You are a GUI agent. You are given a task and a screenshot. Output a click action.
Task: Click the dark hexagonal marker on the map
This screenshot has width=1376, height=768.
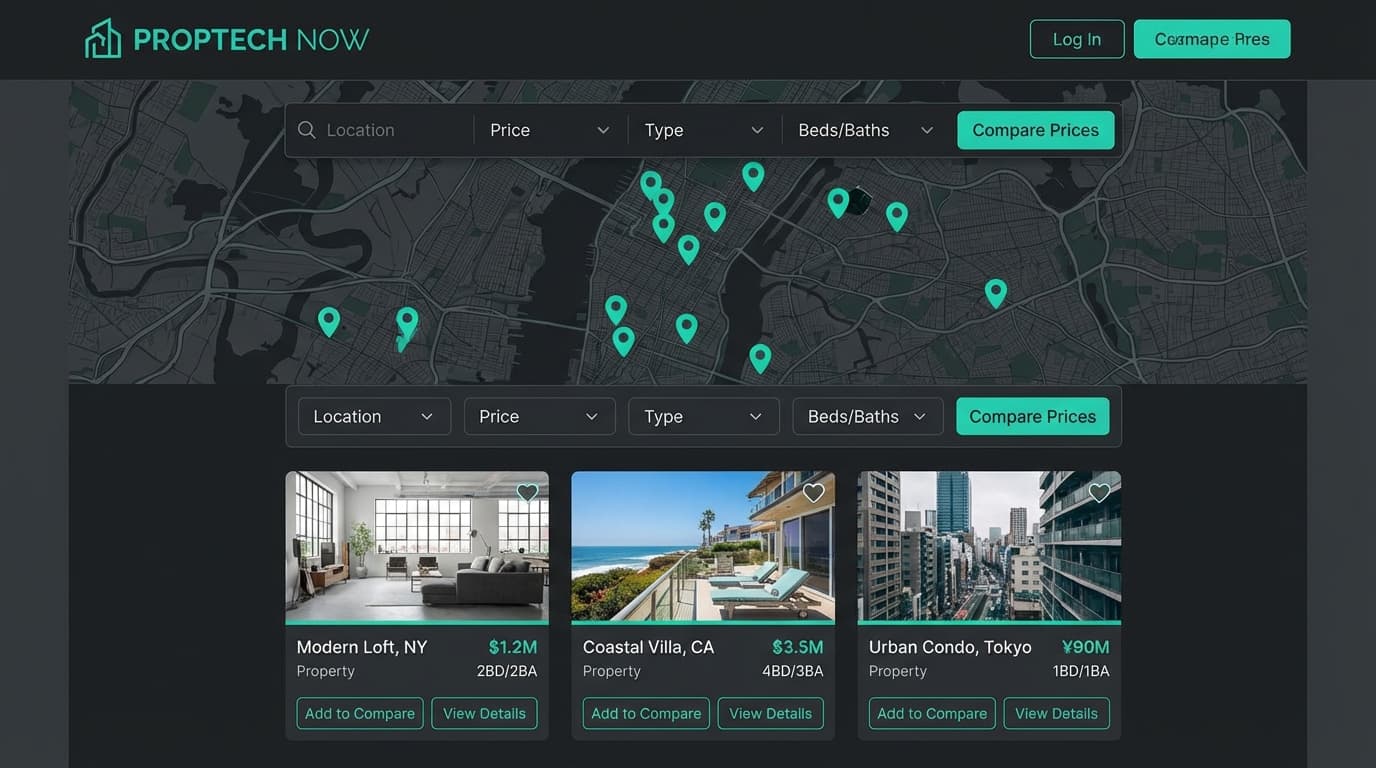coord(860,201)
